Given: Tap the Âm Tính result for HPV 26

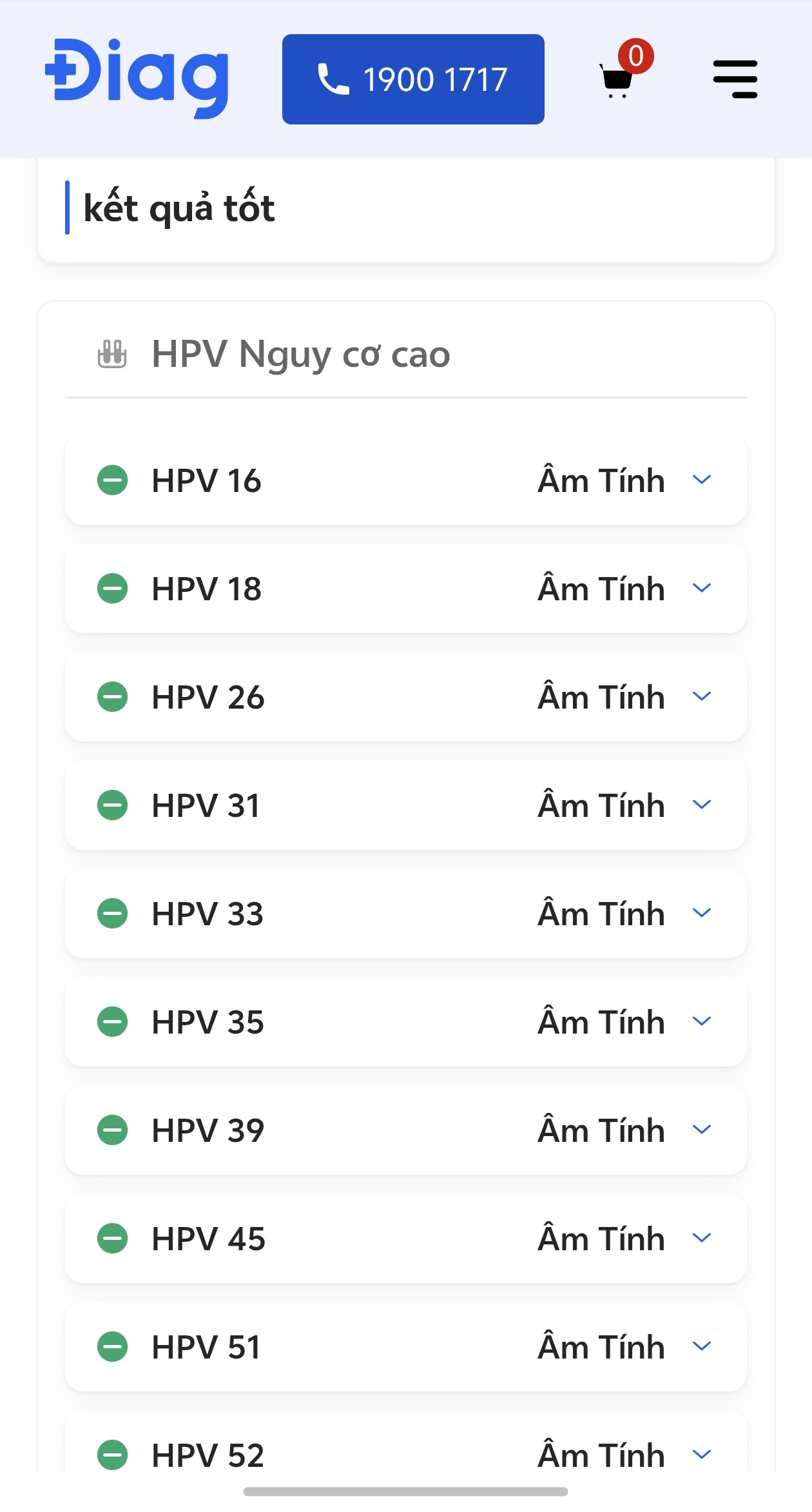Looking at the screenshot, I should coord(601,697).
